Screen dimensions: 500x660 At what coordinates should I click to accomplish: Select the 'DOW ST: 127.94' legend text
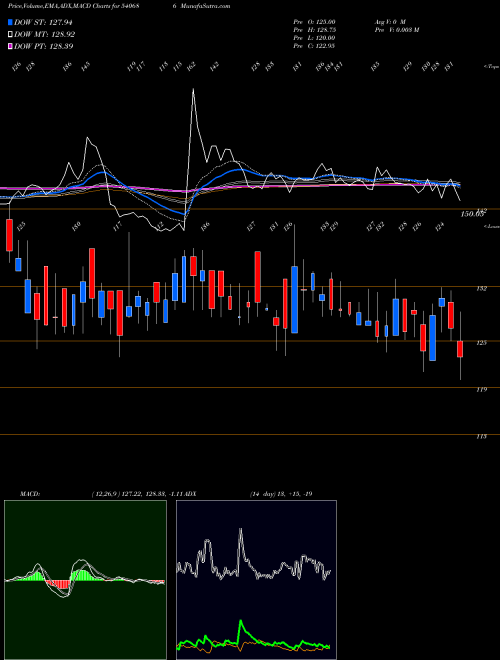pos(43,22)
